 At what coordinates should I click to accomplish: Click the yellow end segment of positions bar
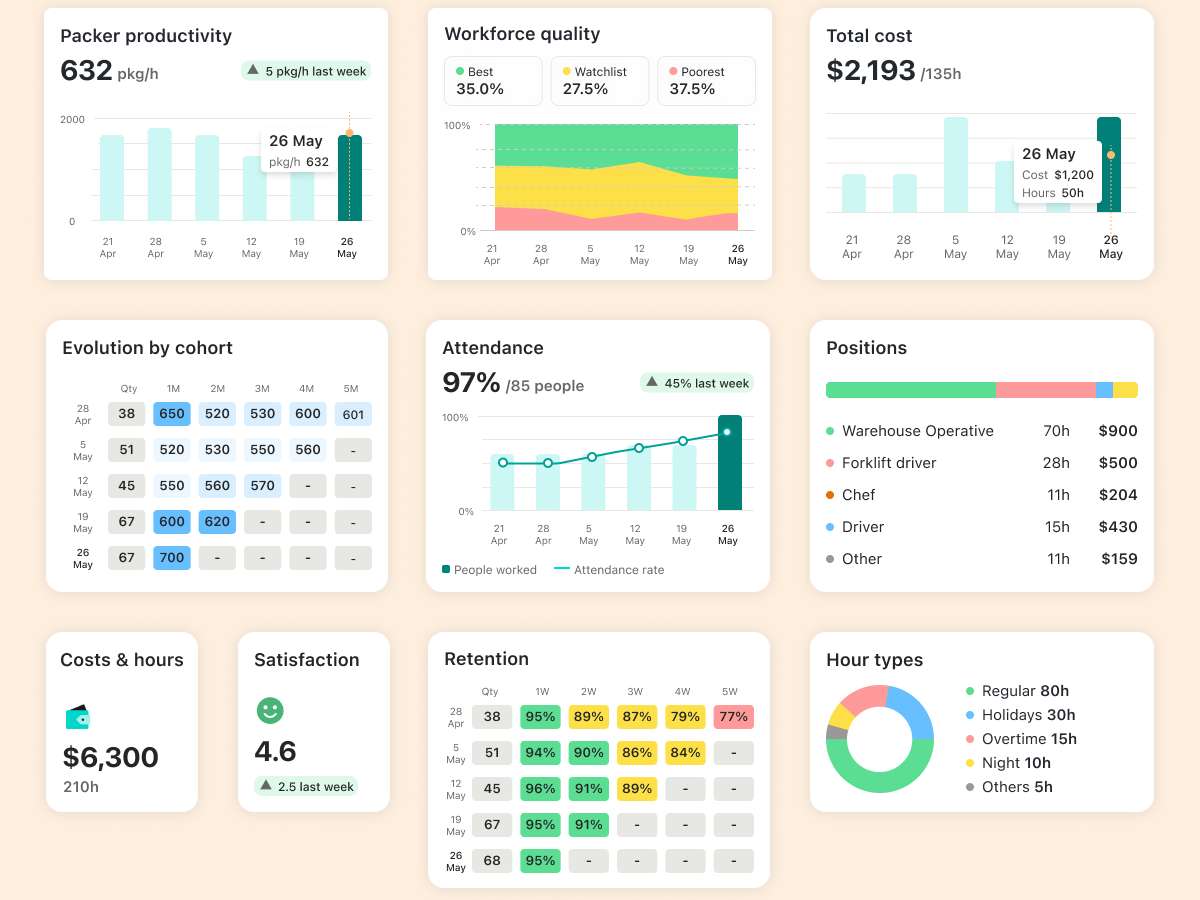[x=1126, y=390]
